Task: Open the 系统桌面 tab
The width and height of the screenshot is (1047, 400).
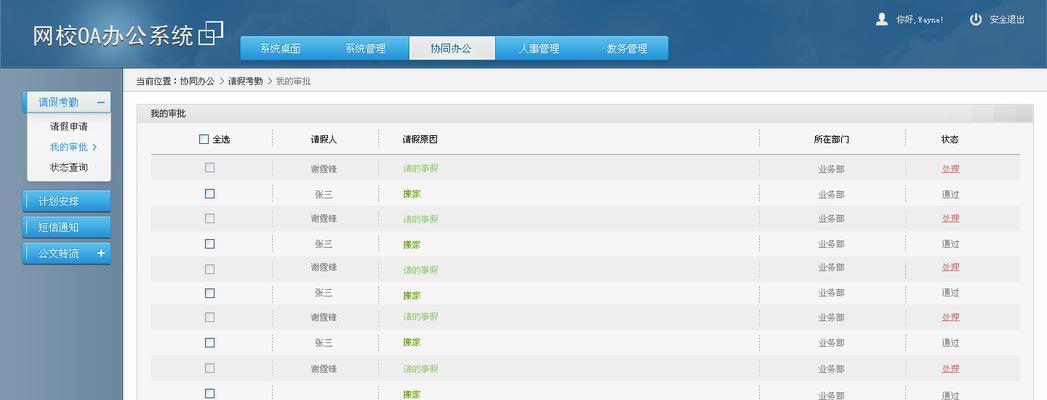Action: 282,48
